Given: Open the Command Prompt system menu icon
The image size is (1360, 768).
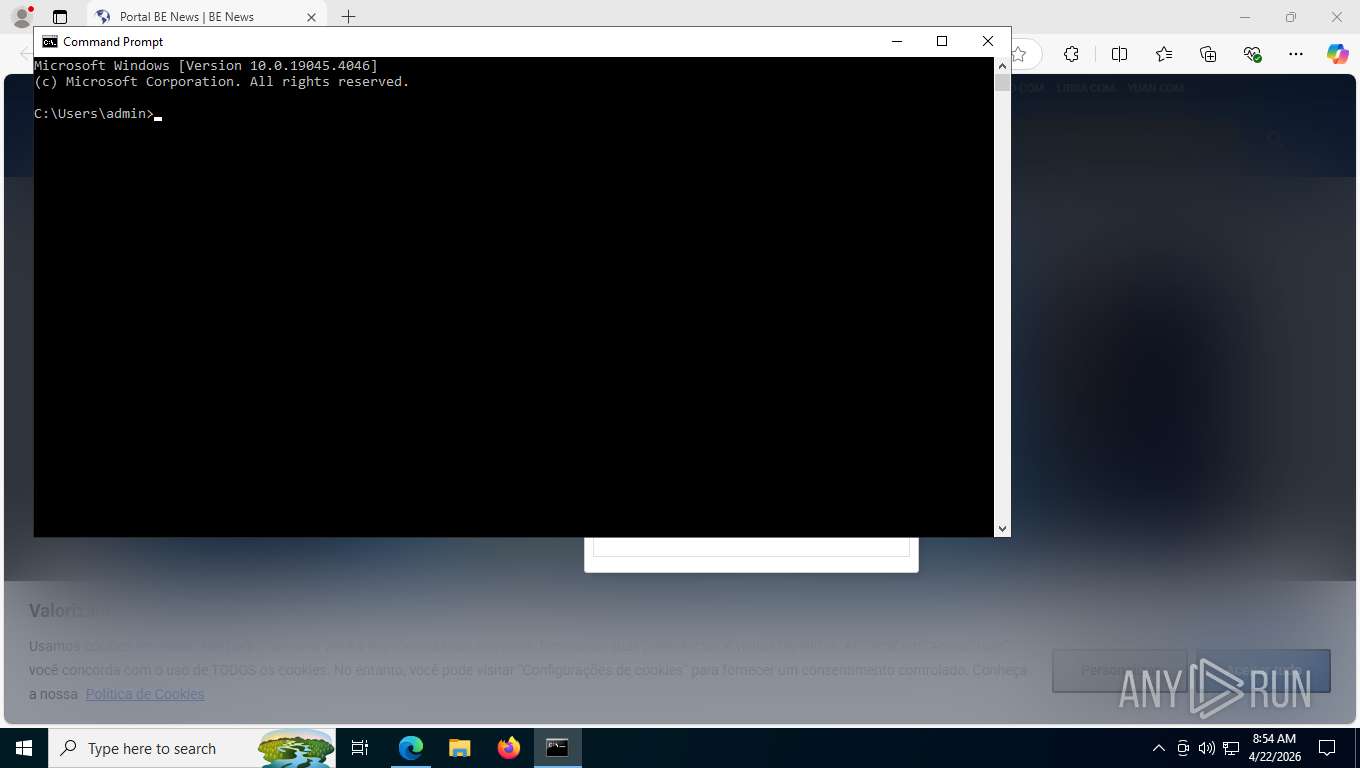Looking at the screenshot, I should [x=49, y=41].
